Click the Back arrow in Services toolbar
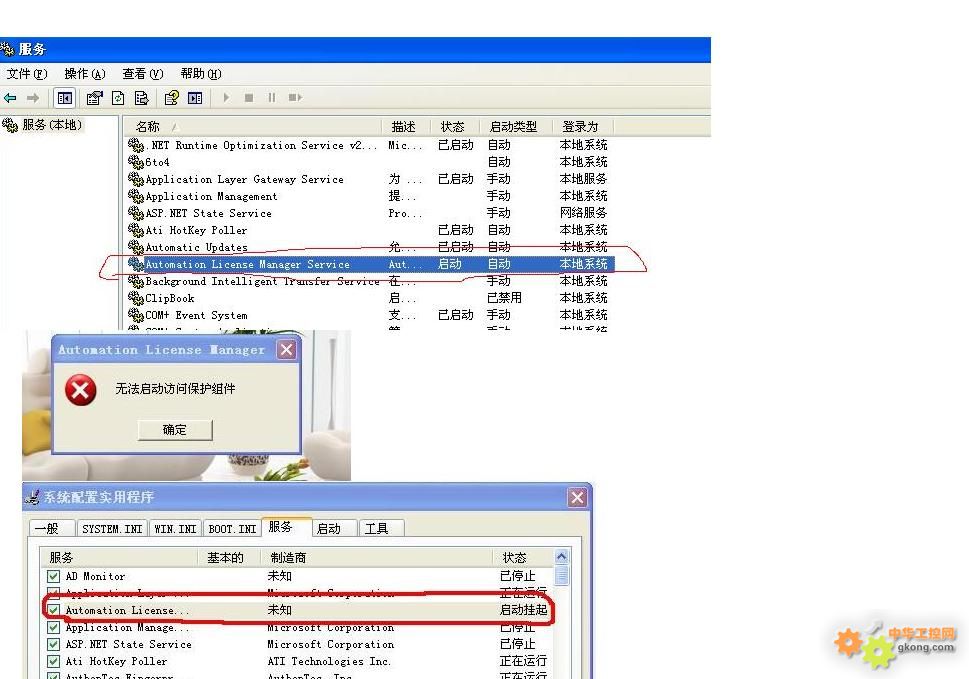Viewport: 969px width, 679px height. pyautogui.click(x=10, y=98)
